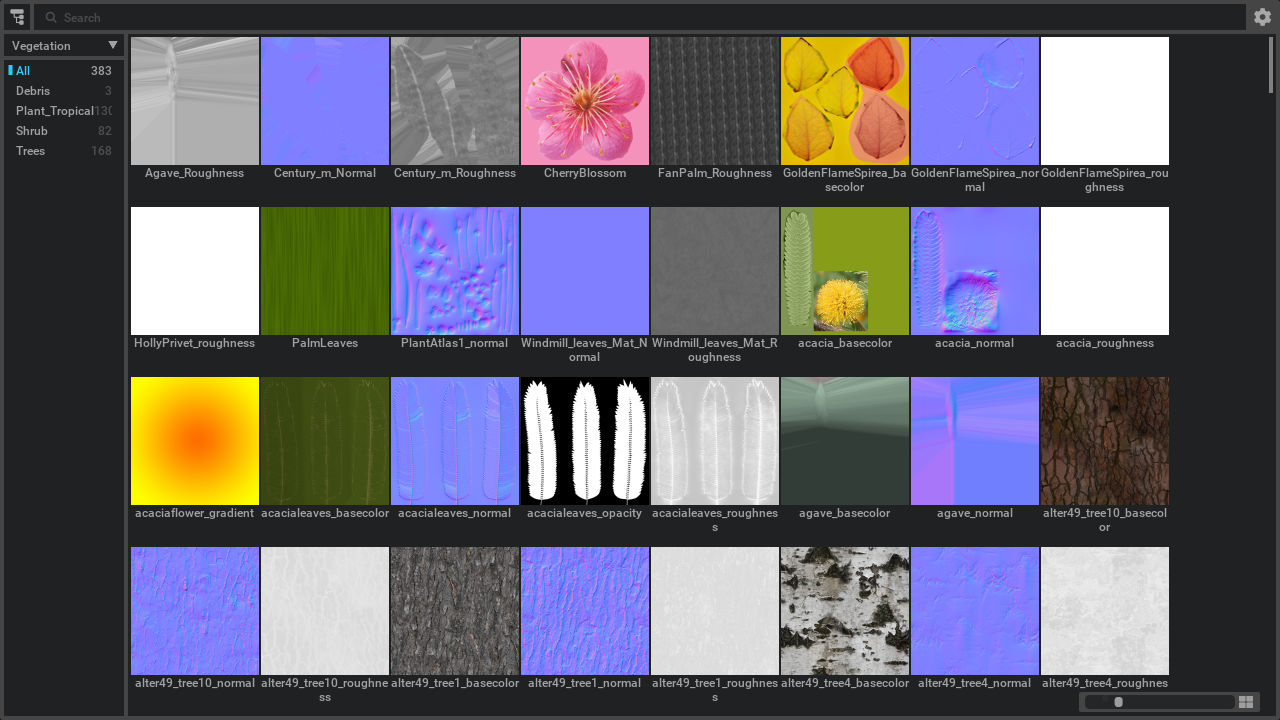Screen dimensions: 1280x720
Task: Select the PlantAtlas1_normal map thumbnail
Action: tap(455, 271)
